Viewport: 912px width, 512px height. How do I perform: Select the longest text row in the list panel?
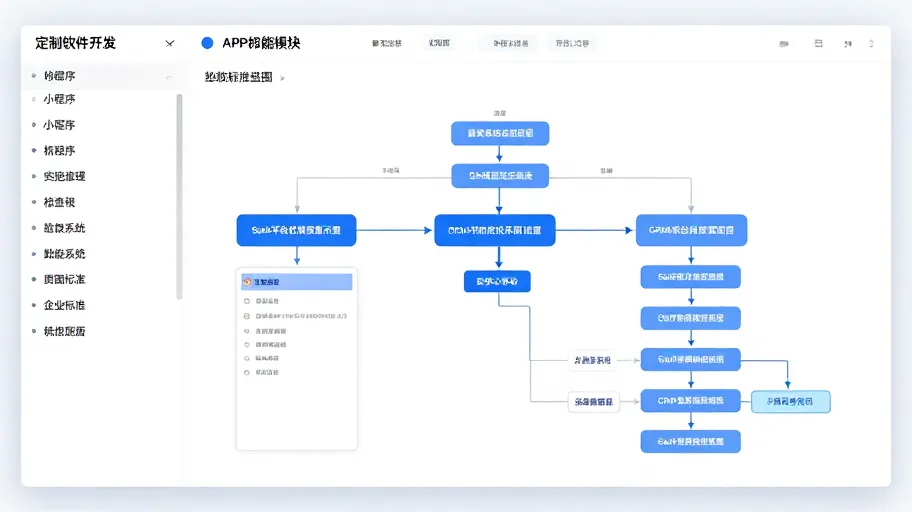pos(296,316)
